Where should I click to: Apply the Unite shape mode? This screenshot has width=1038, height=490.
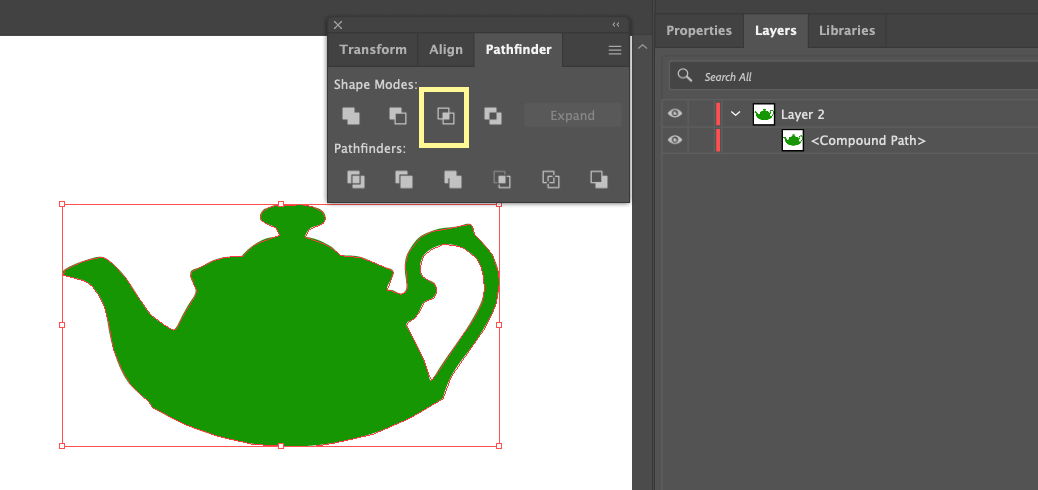[x=351, y=116]
